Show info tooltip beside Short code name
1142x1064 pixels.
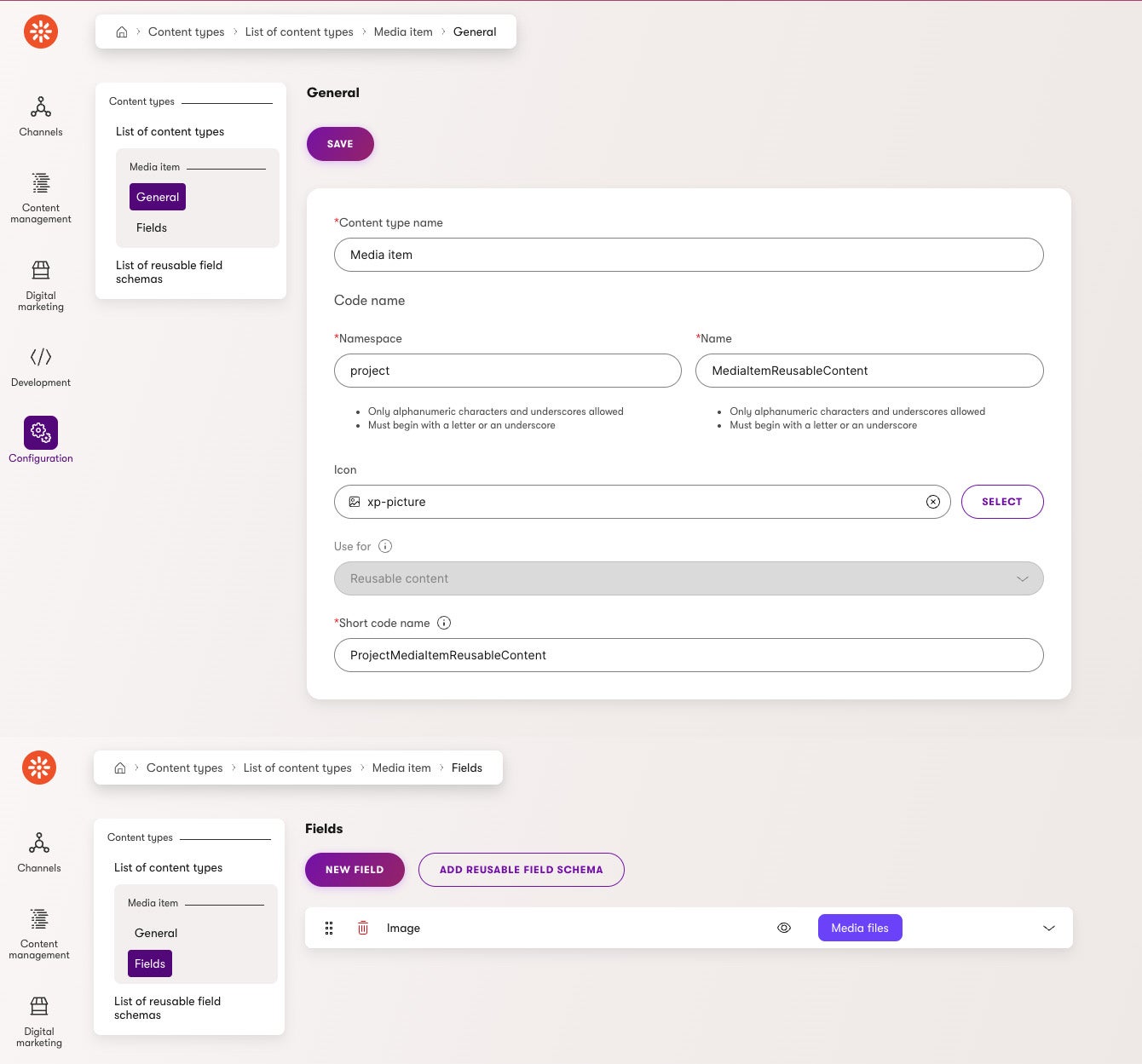tap(444, 623)
